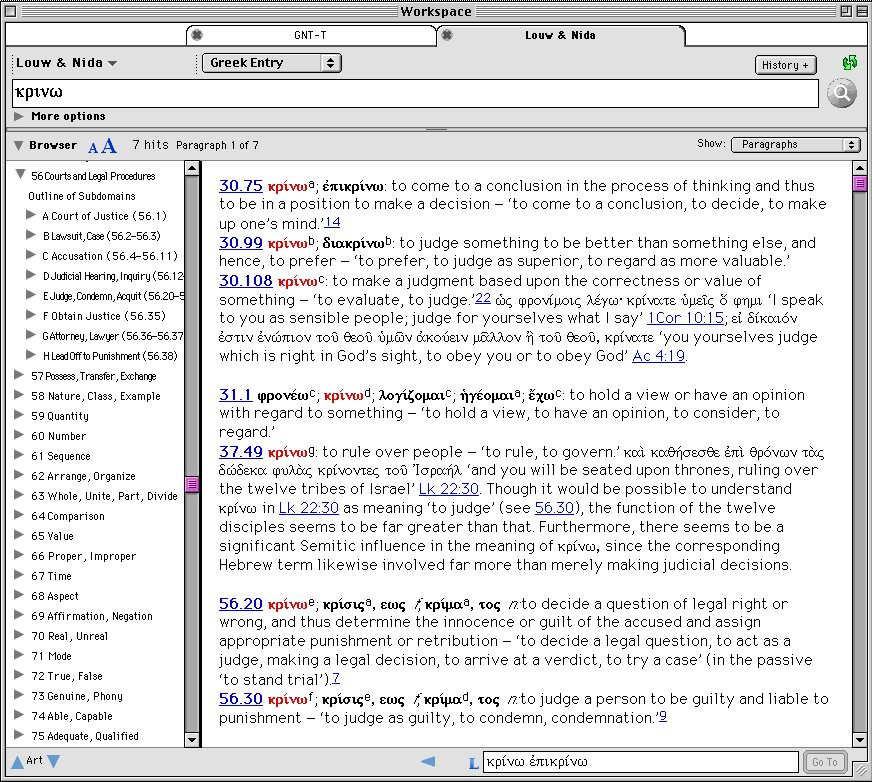The image size is (872, 782).
Task: Increase text size with large A
Action: click(x=108, y=146)
